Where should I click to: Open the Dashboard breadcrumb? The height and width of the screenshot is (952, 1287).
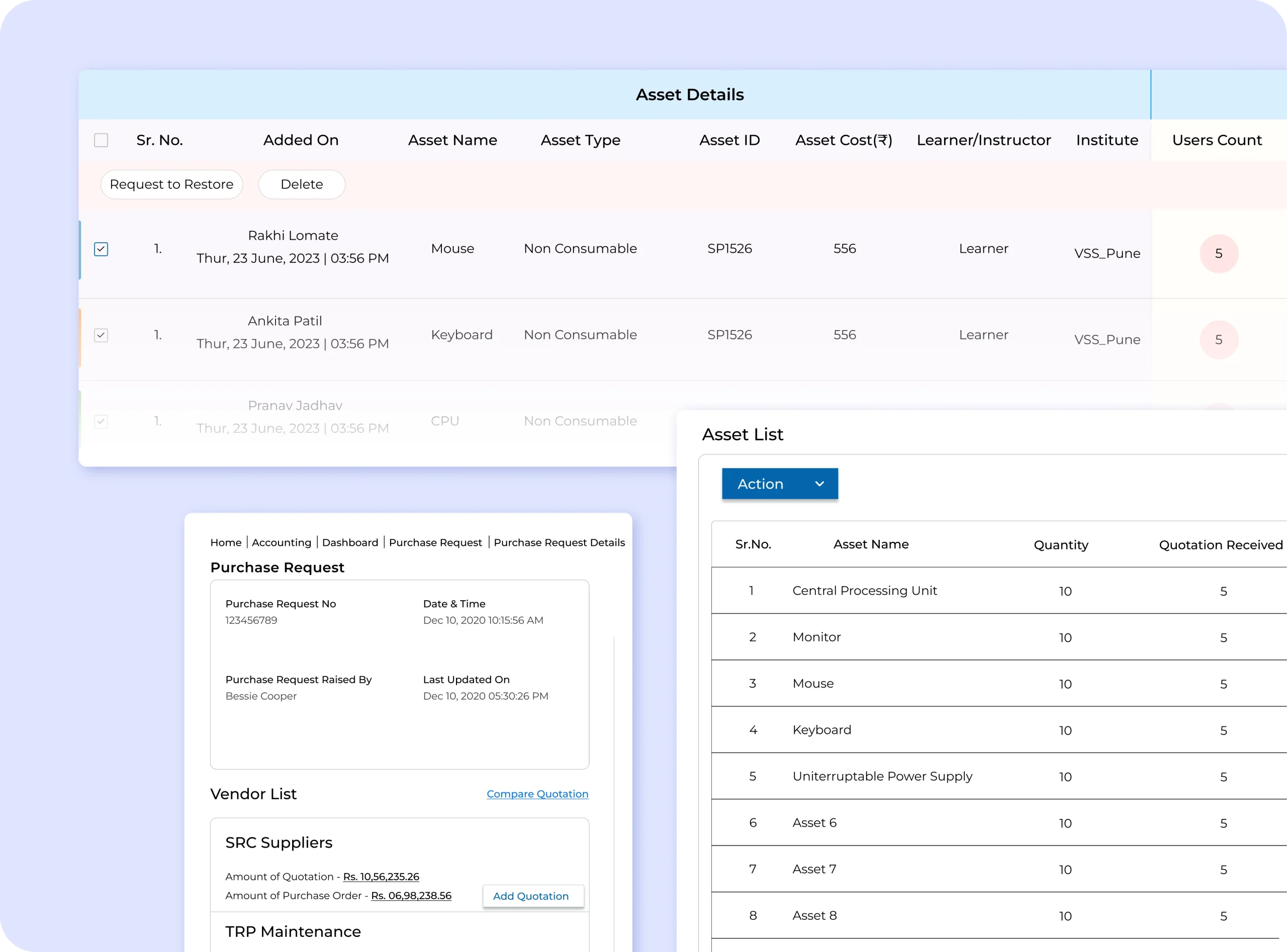pyautogui.click(x=350, y=542)
